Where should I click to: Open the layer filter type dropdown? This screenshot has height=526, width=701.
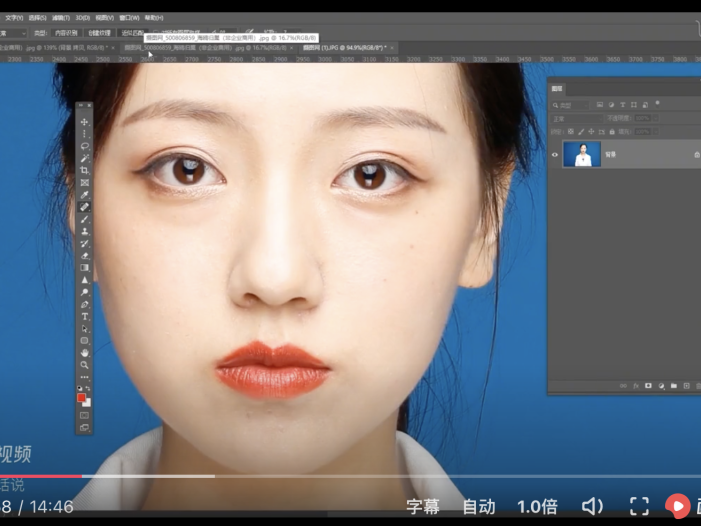[x=570, y=105]
